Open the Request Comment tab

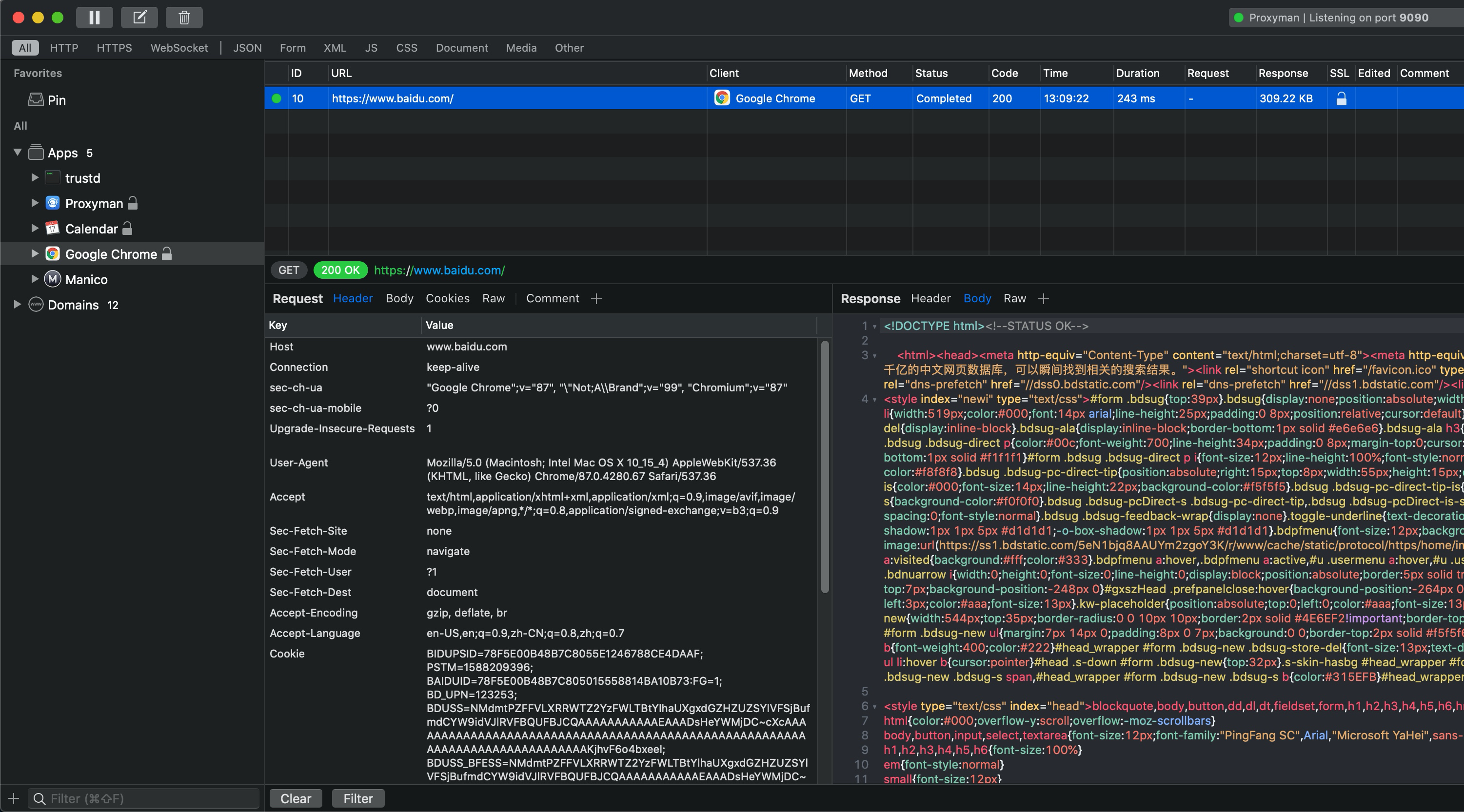553,298
